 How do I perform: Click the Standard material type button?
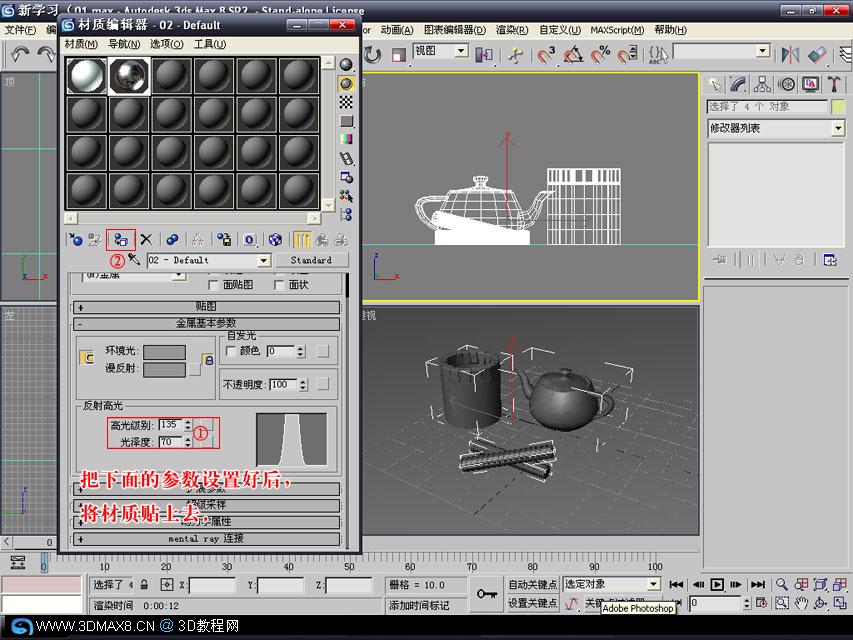(311, 260)
